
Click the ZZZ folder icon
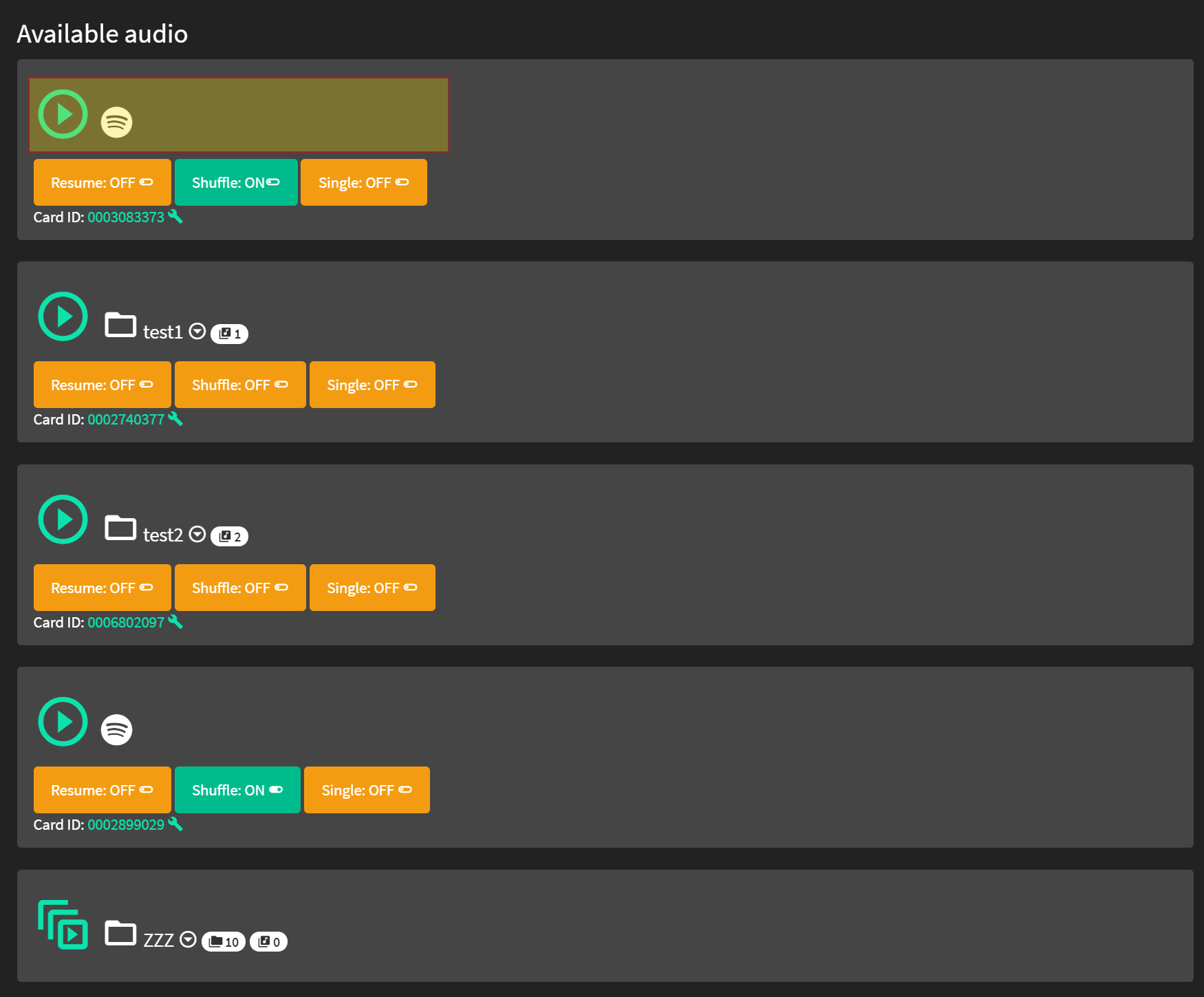click(120, 933)
